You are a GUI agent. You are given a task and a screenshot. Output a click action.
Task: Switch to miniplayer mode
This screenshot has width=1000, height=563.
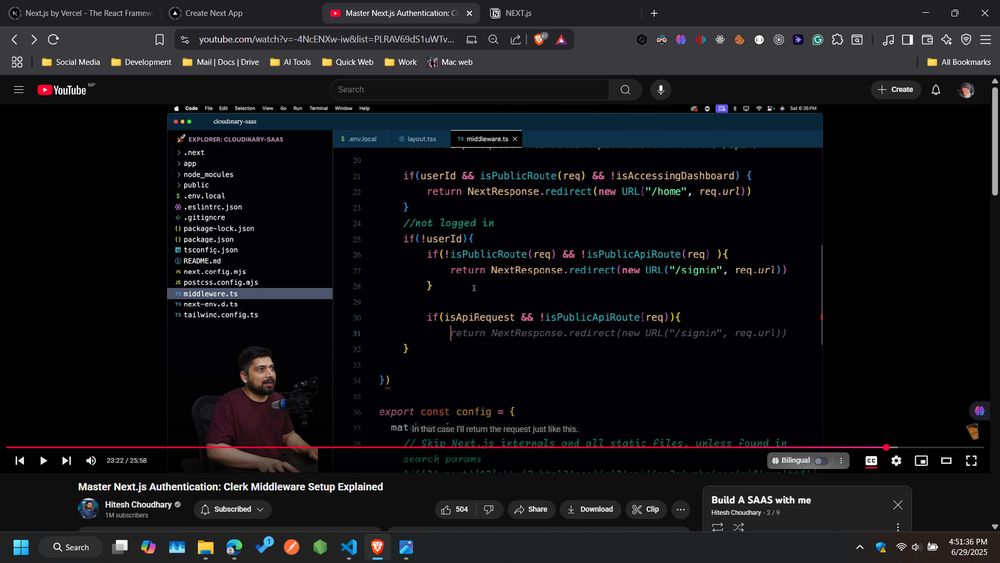921,461
